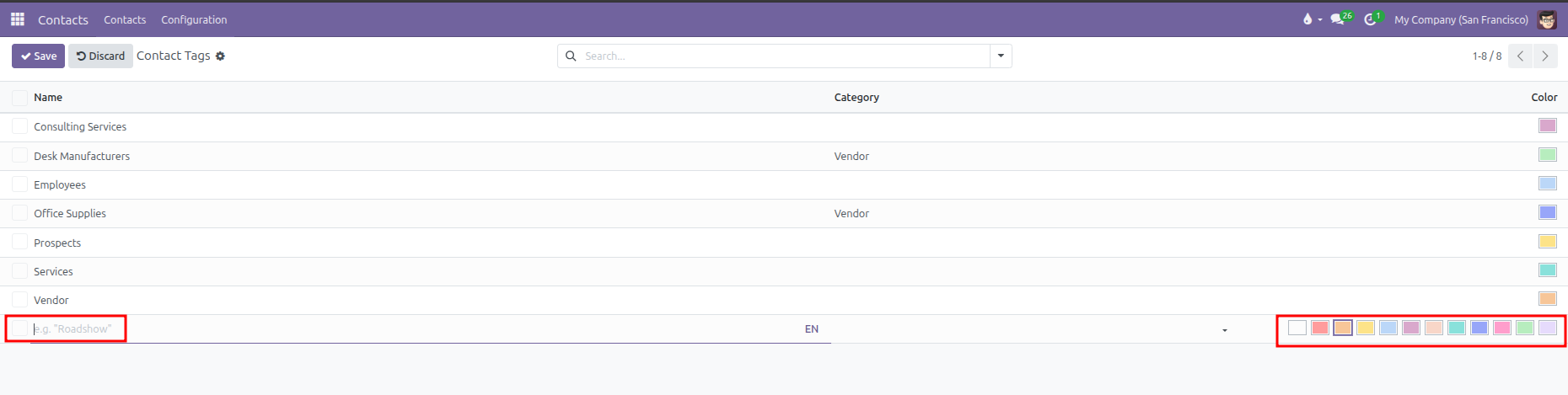The image size is (1568, 395).
Task: Pick the hot pink swatch in the new row picker
Action: (1502, 328)
